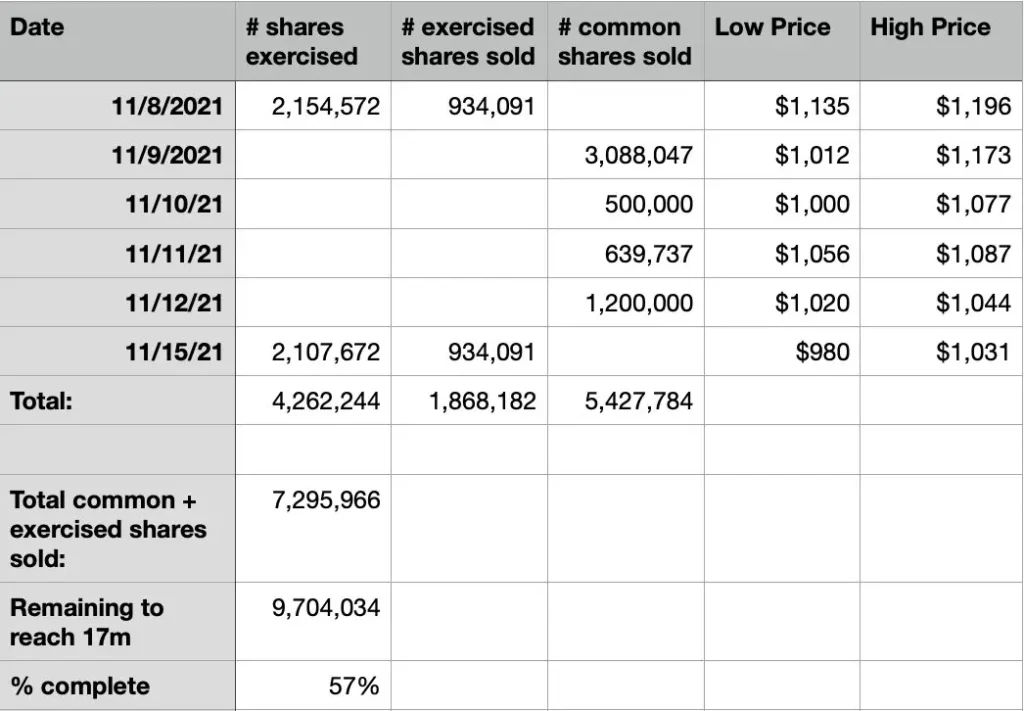Image resolution: width=1024 pixels, height=711 pixels.
Task: Select the "High Price" column header
Action: coord(930,28)
